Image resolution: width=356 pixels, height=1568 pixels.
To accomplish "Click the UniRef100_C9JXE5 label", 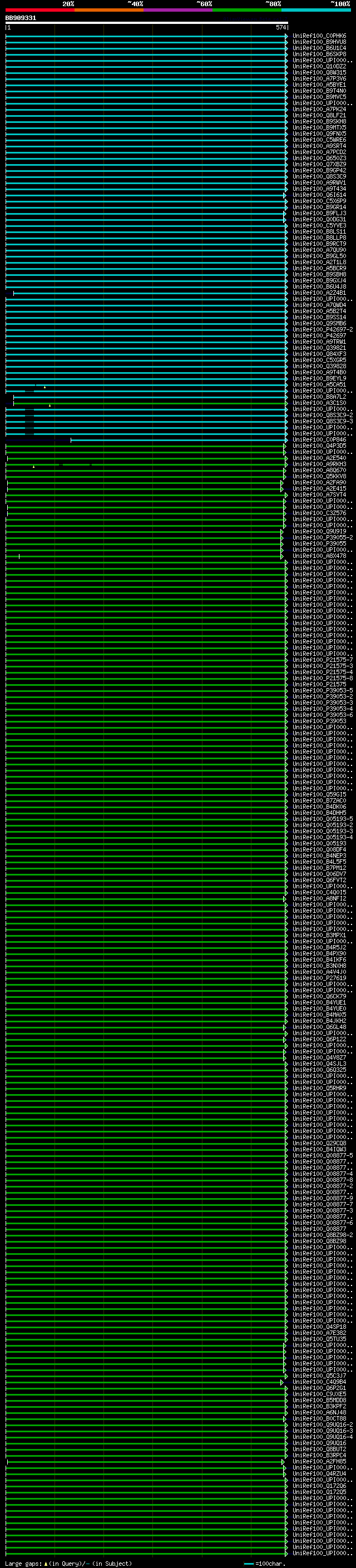I will pyautogui.click(x=319, y=1394).
